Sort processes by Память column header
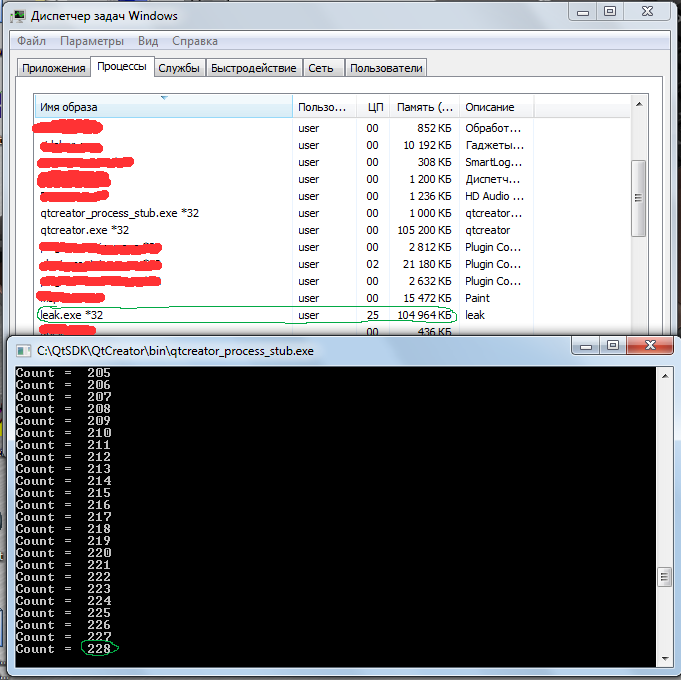 [x=422, y=107]
